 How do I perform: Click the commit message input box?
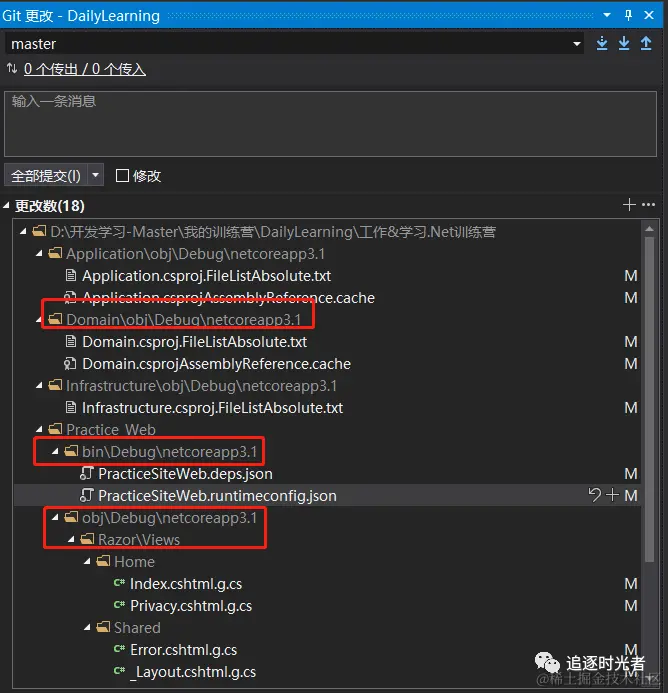330,124
